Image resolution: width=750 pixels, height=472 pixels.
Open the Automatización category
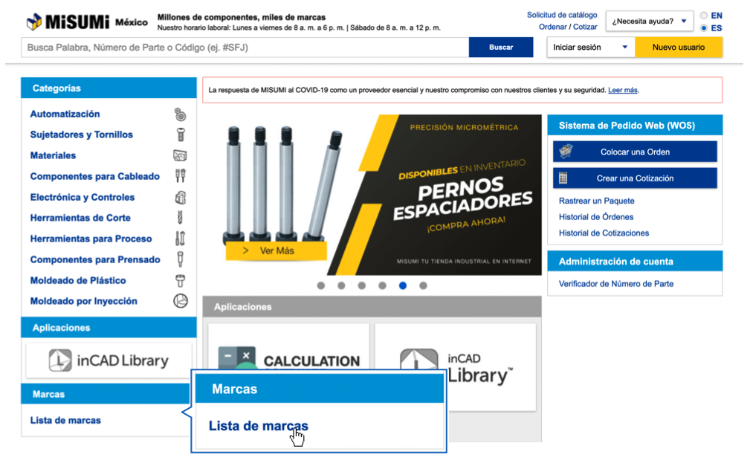tap(65, 114)
